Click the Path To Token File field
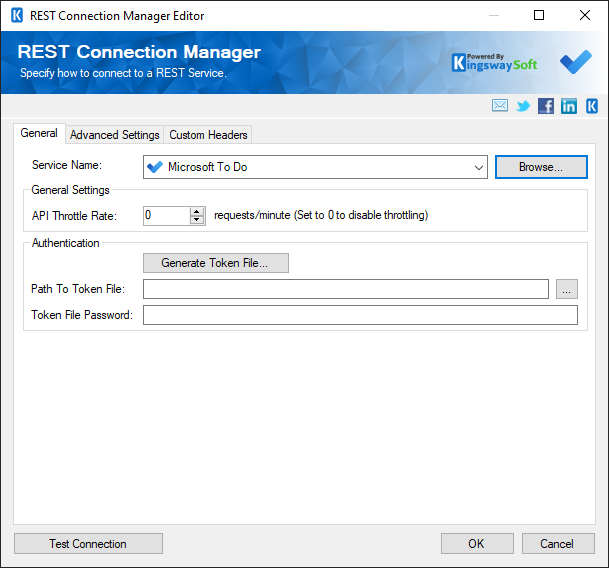Image resolution: width=609 pixels, height=568 pixels. [x=346, y=289]
